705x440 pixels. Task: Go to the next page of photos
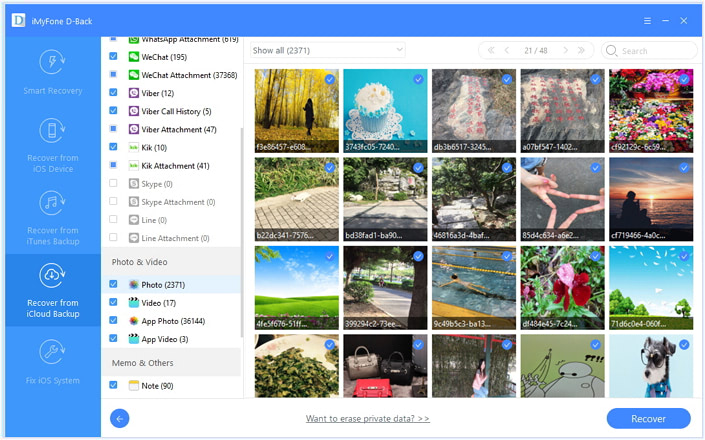pos(566,50)
